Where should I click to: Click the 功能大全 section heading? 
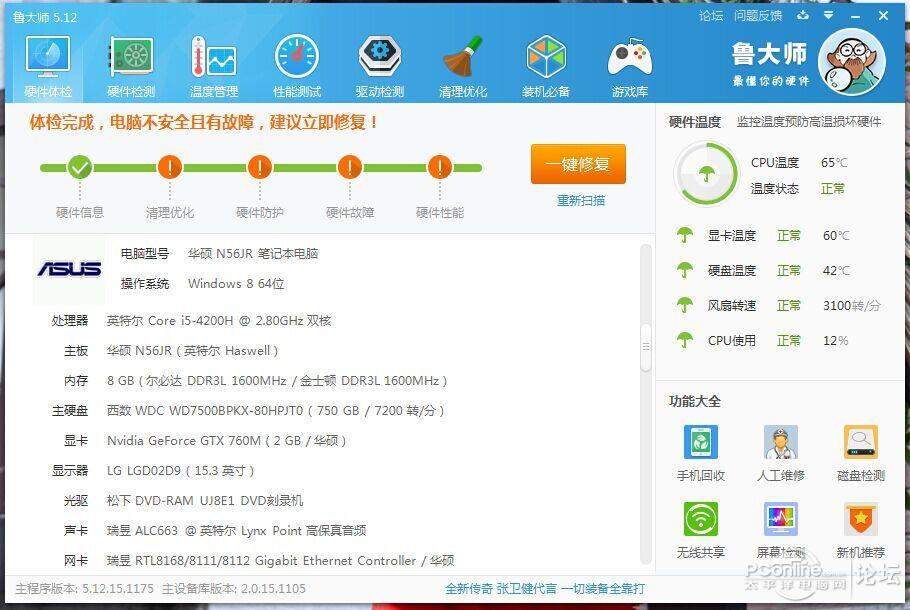coord(694,401)
